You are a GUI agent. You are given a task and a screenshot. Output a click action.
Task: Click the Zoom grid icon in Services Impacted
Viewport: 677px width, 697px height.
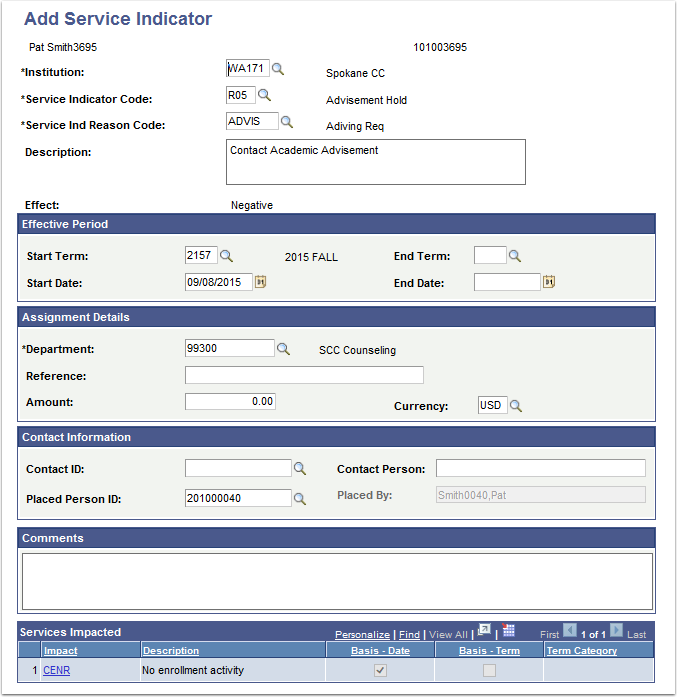click(484, 630)
